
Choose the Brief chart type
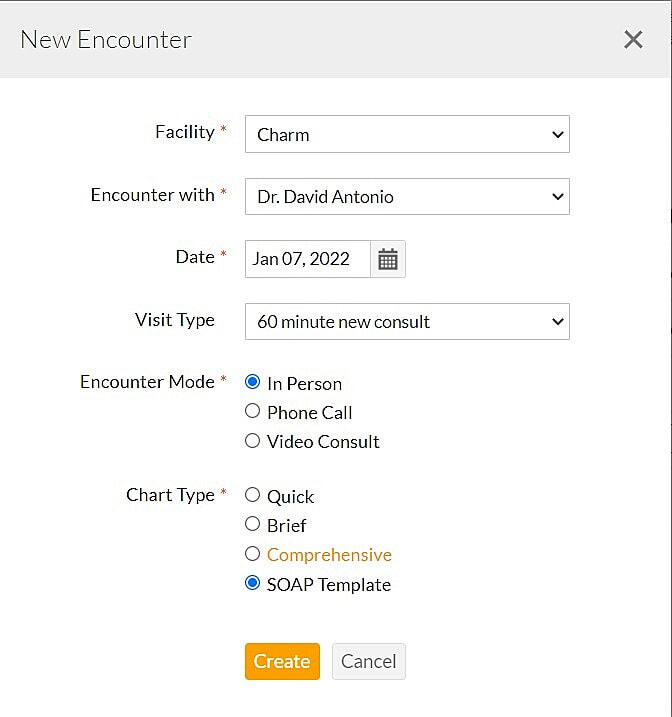point(253,524)
